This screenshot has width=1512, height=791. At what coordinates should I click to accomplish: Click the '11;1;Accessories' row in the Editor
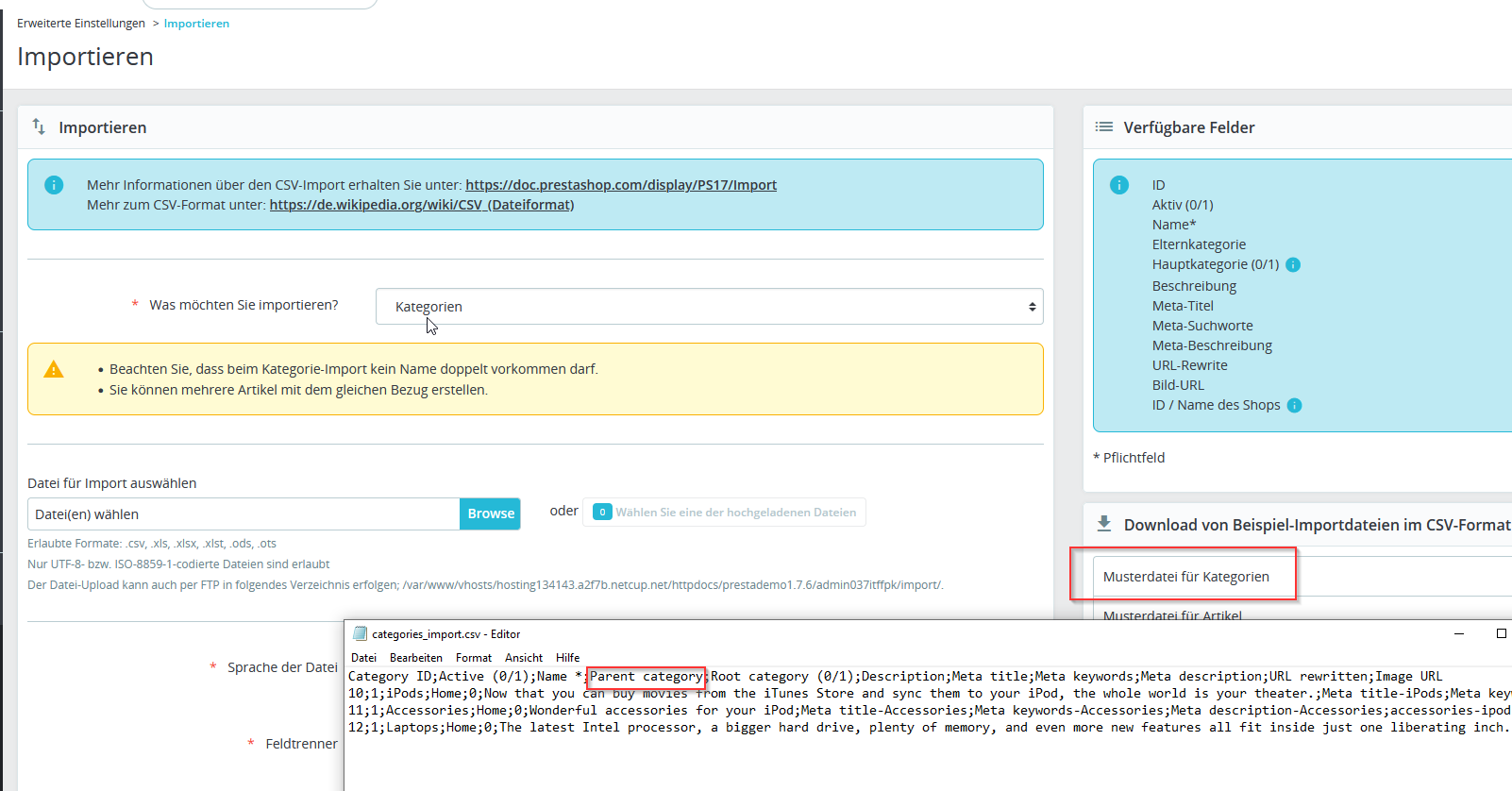point(930,711)
